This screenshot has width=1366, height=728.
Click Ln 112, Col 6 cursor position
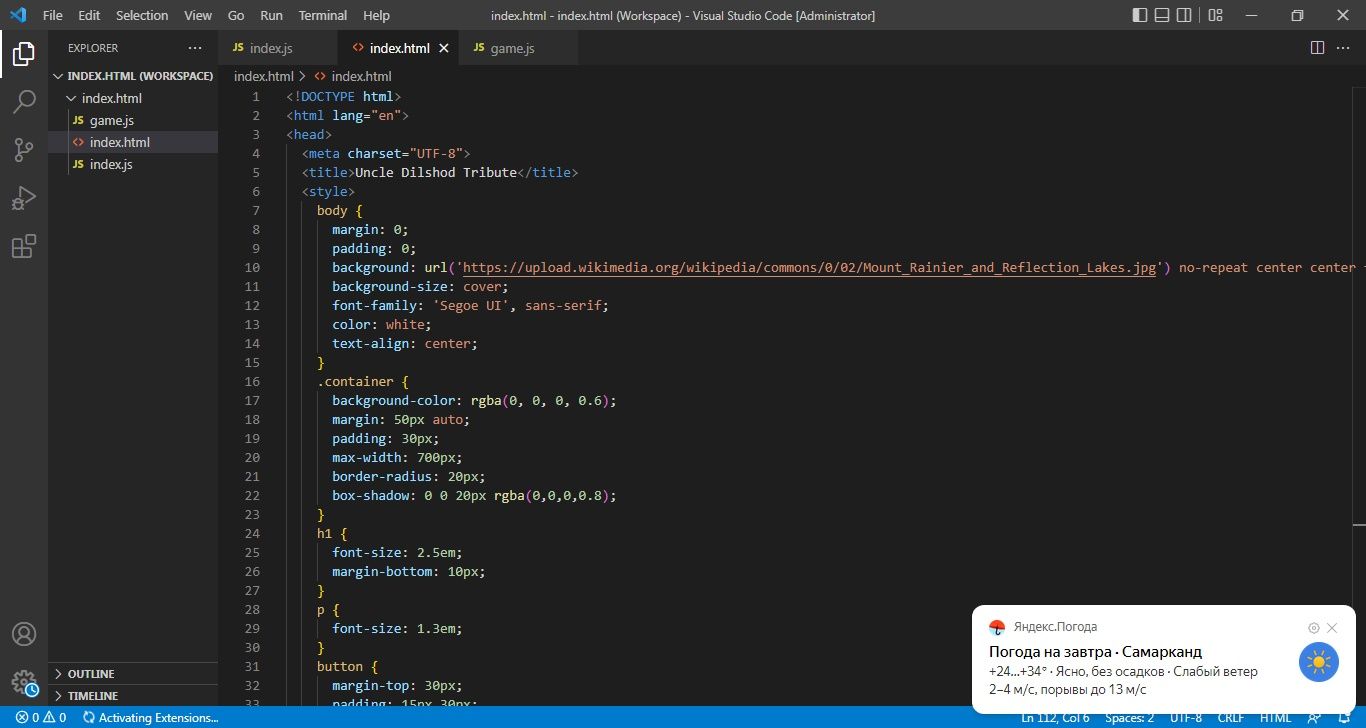pos(1055,718)
